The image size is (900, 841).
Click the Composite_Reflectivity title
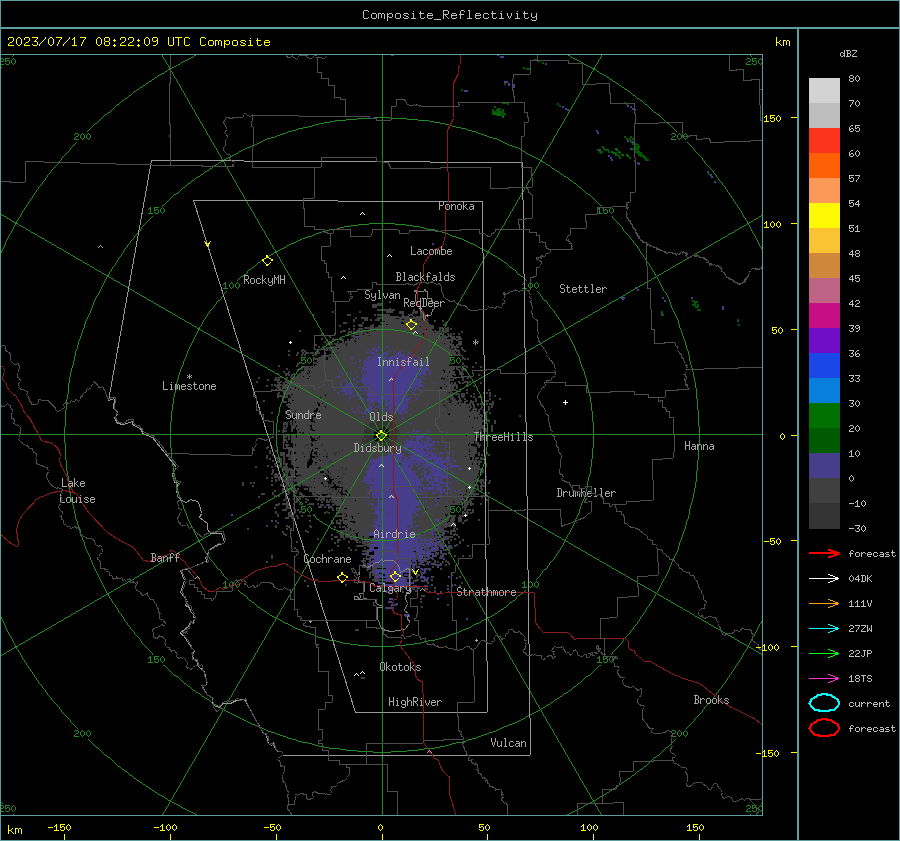450,15
